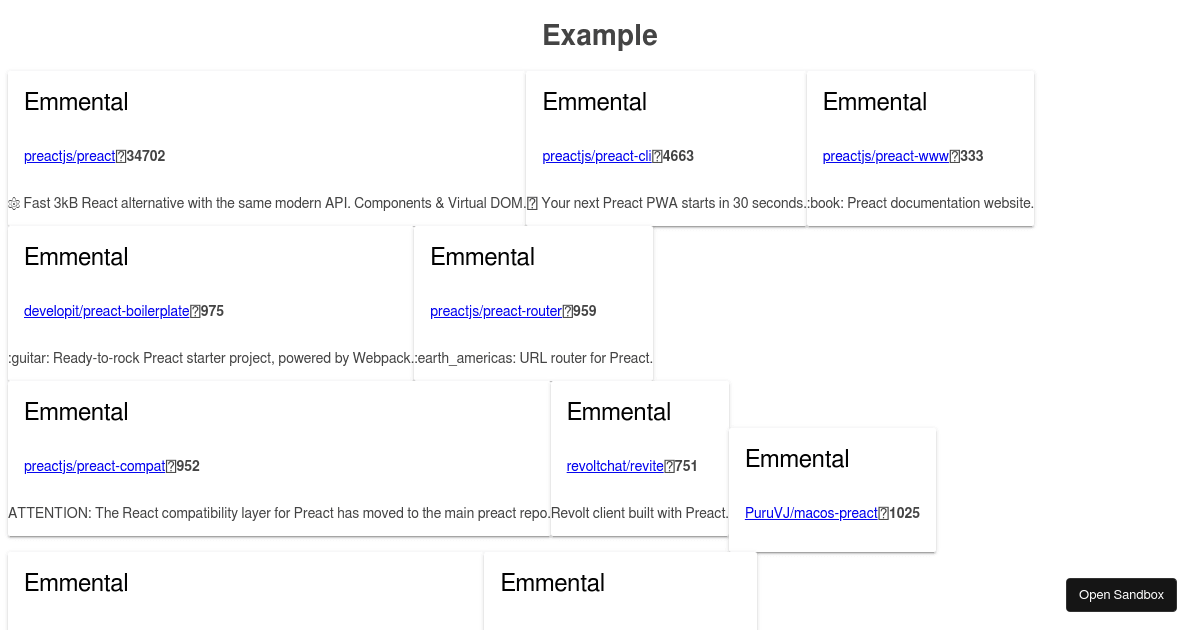Click the star icon next to preactjs/preact-cli
This screenshot has width=1200, height=630.
[655, 156]
